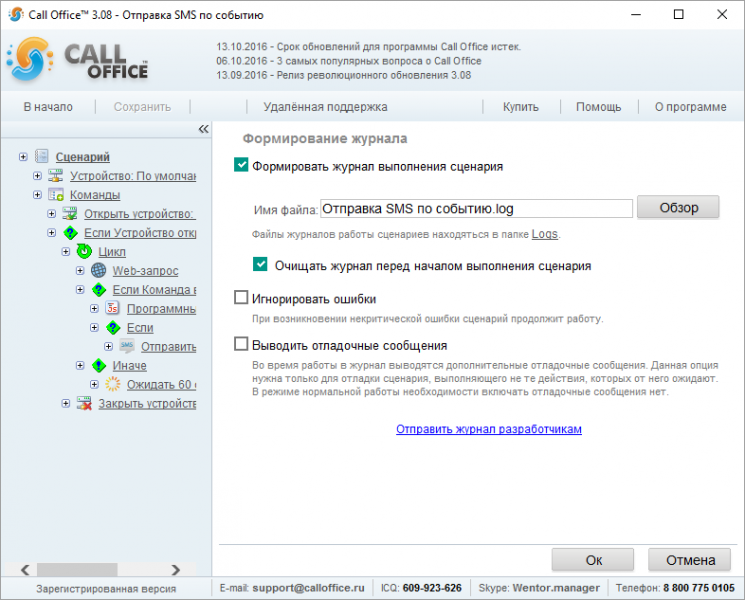Select the Web-запрос tree label
Image resolution: width=745 pixels, height=600 pixels.
[x=145, y=271]
